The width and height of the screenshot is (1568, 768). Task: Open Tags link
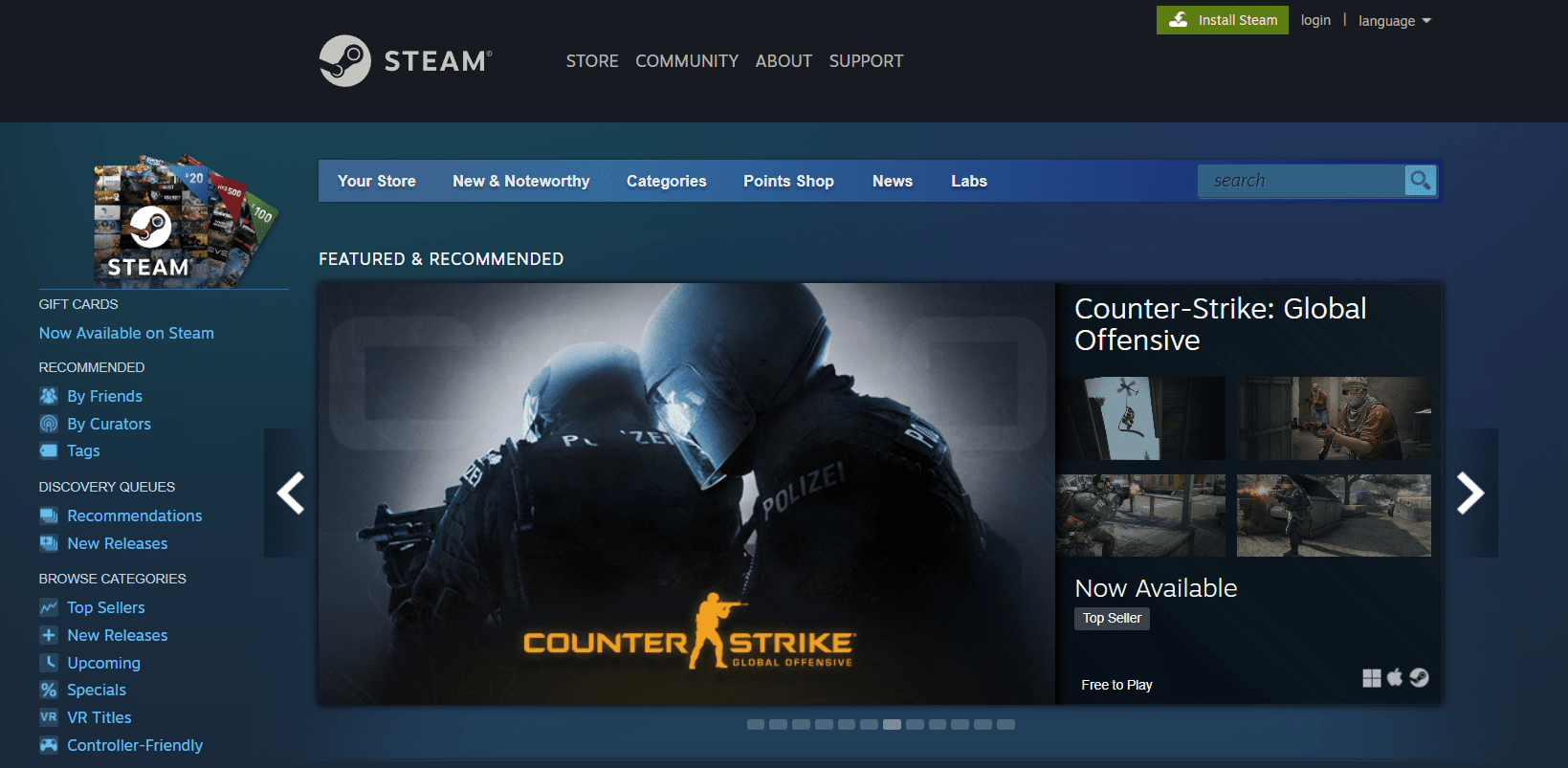(x=83, y=450)
